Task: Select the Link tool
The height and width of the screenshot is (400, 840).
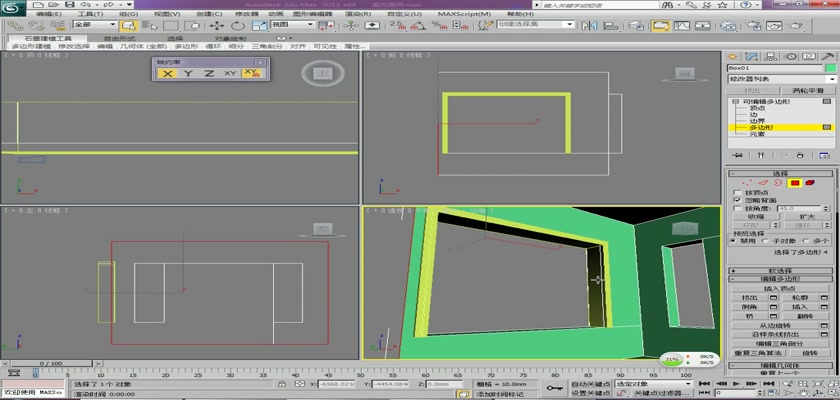Action: [x=15, y=25]
